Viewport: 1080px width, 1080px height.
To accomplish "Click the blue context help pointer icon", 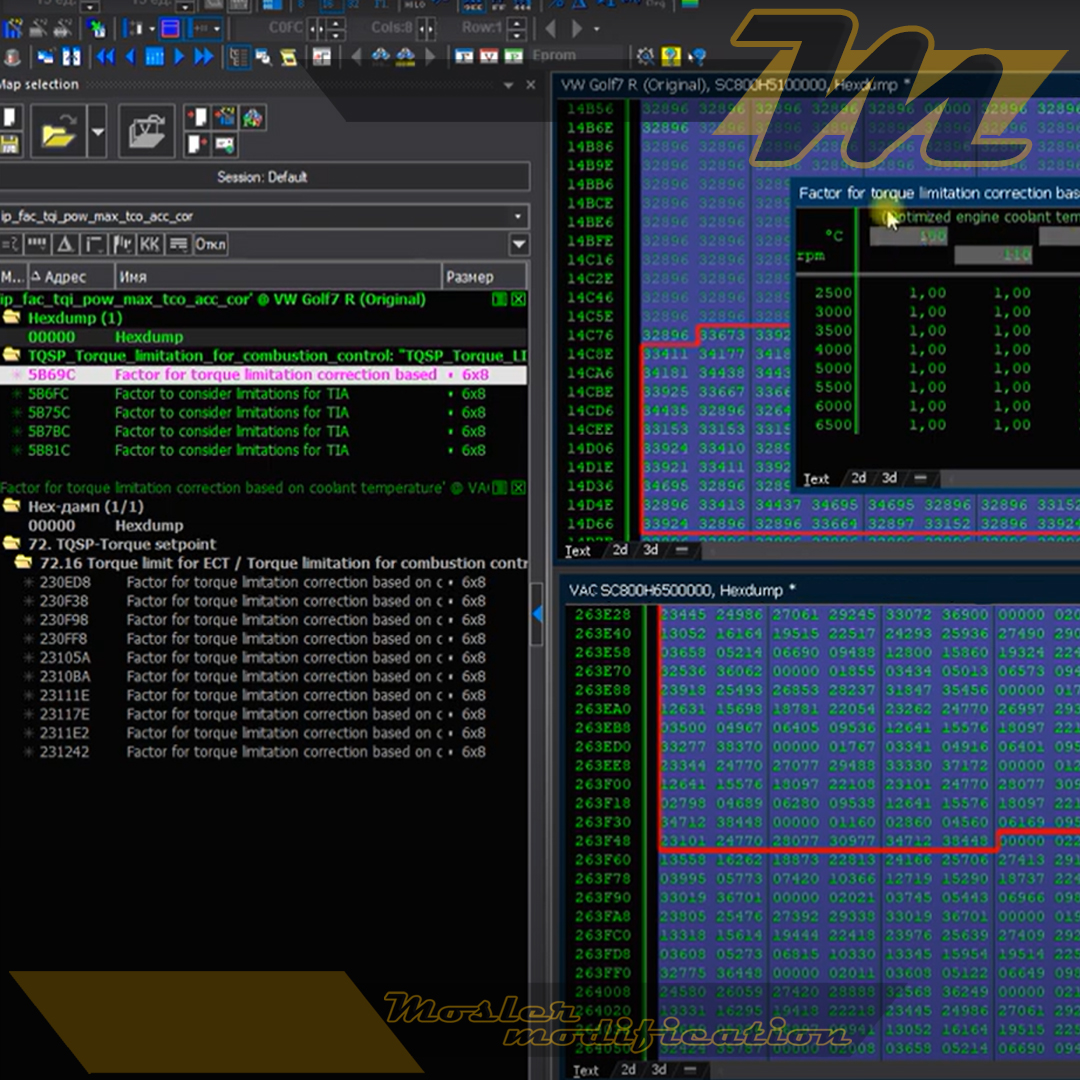I will point(697,56).
